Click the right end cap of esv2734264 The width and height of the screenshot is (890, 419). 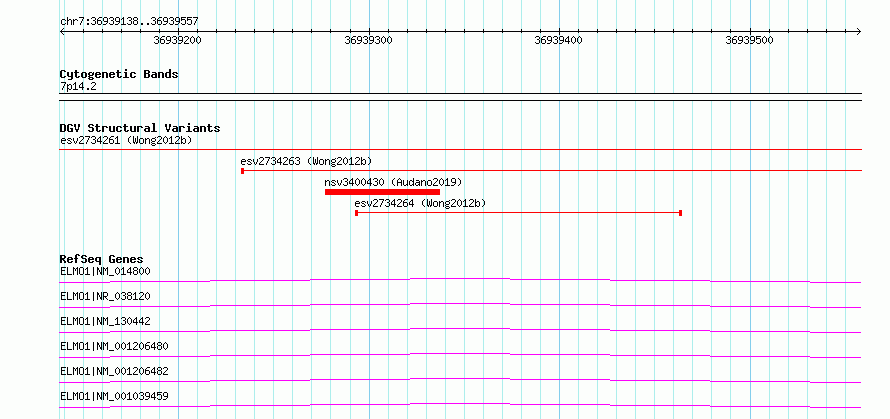coord(680,213)
